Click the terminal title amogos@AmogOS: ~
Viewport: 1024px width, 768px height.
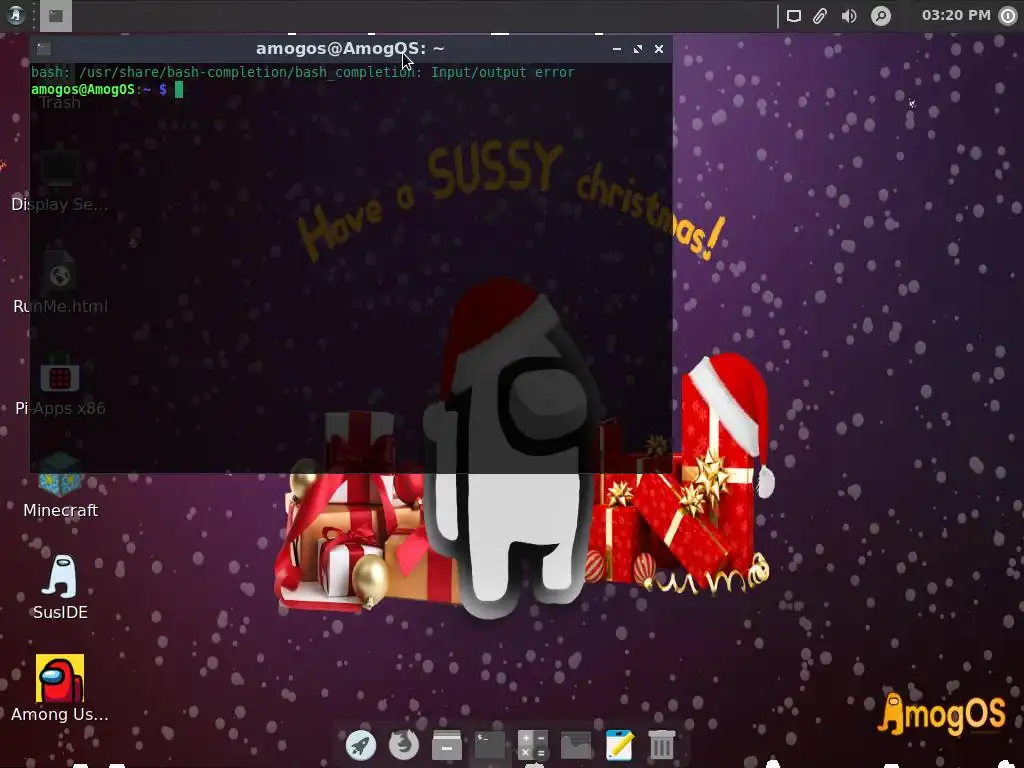[350, 48]
